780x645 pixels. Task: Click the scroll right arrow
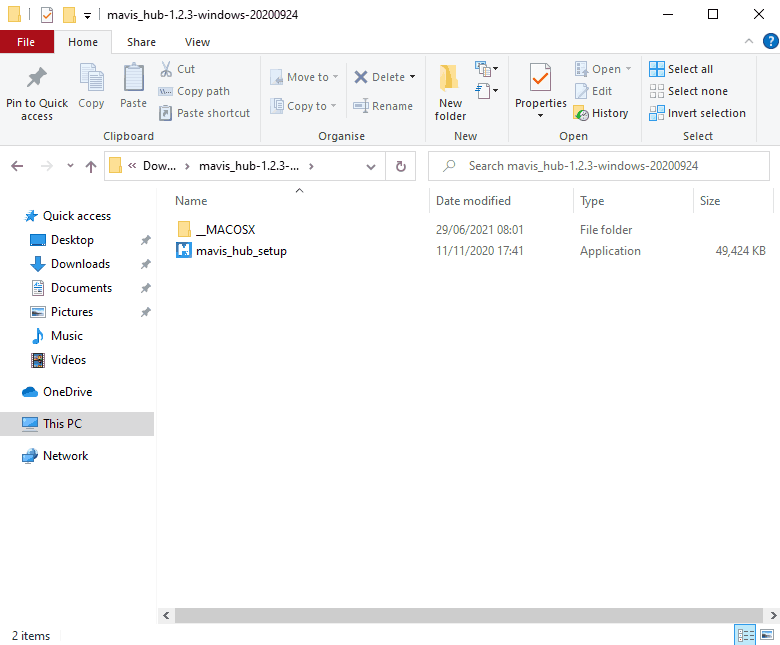click(x=773, y=616)
